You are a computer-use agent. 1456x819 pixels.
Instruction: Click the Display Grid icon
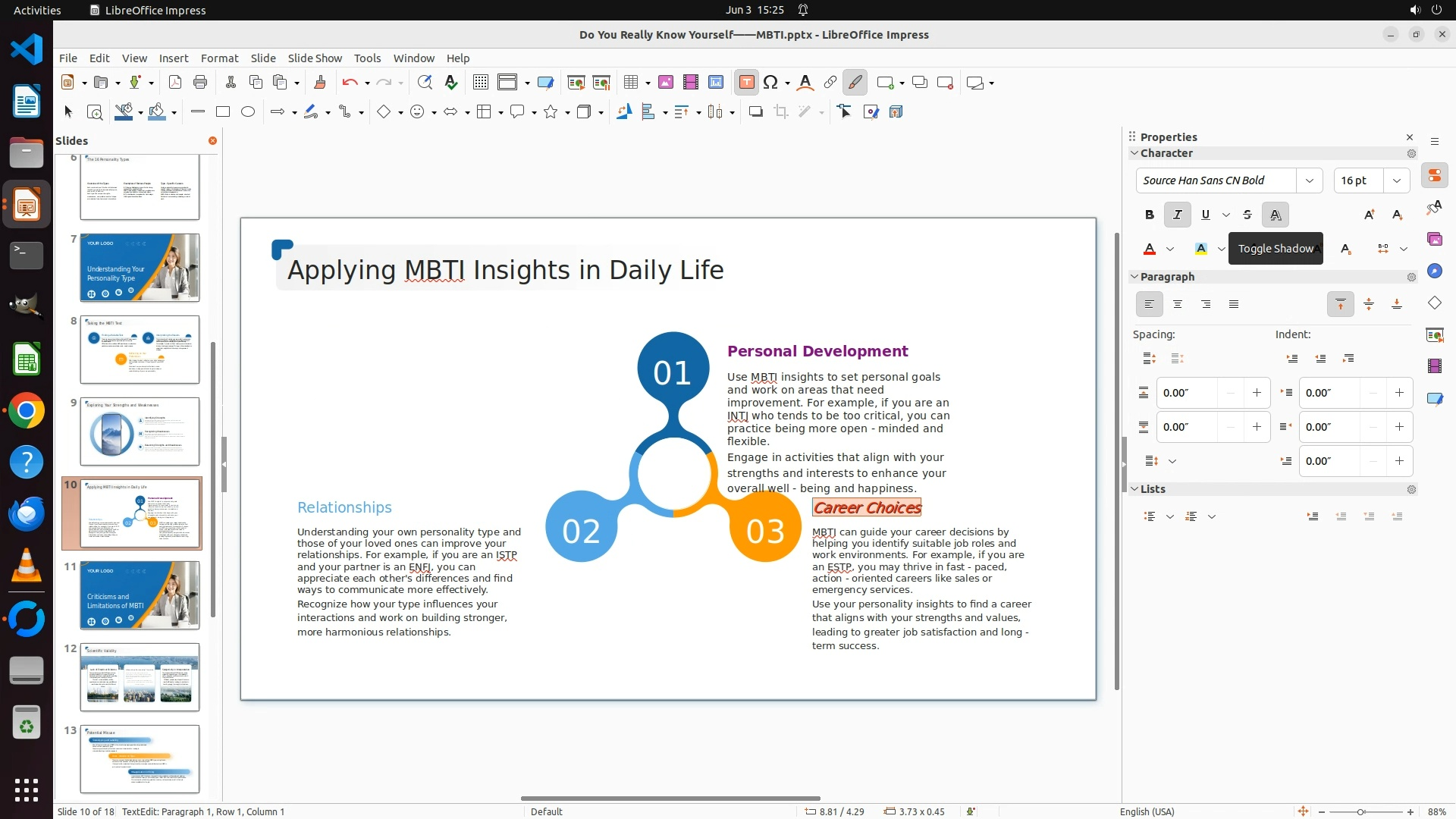tap(480, 83)
